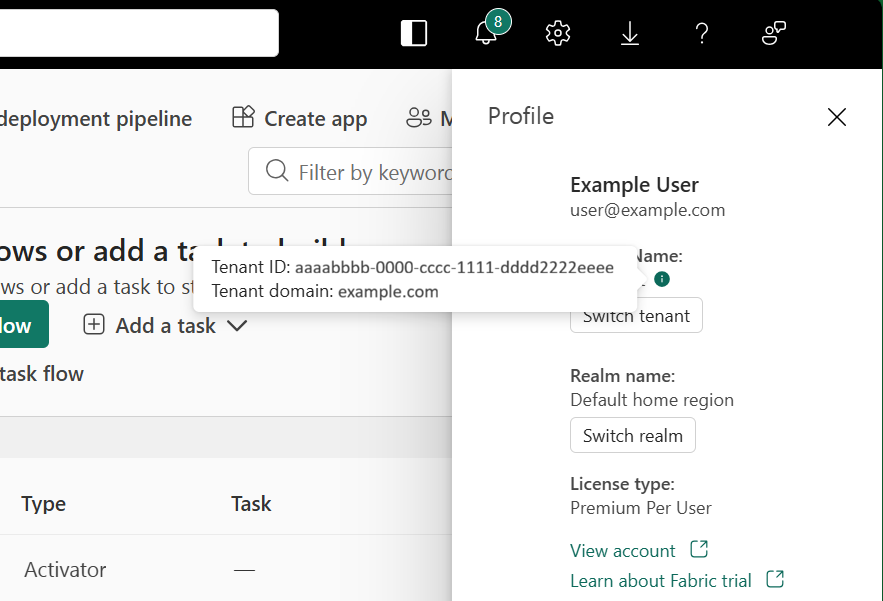The height and width of the screenshot is (601, 883).
Task: Toggle the side pane icon
Action: 413,32
